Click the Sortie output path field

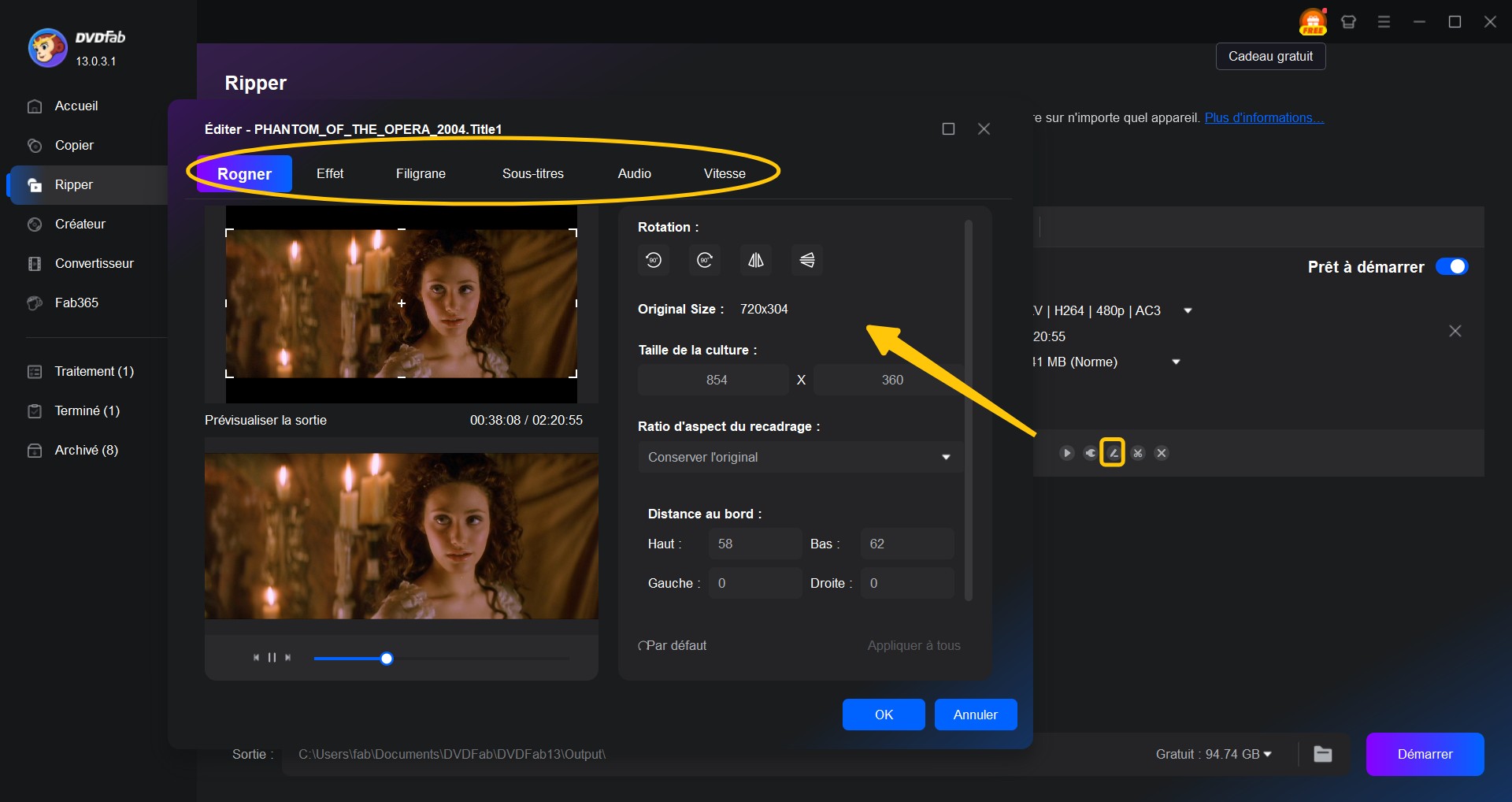click(709, 754)
